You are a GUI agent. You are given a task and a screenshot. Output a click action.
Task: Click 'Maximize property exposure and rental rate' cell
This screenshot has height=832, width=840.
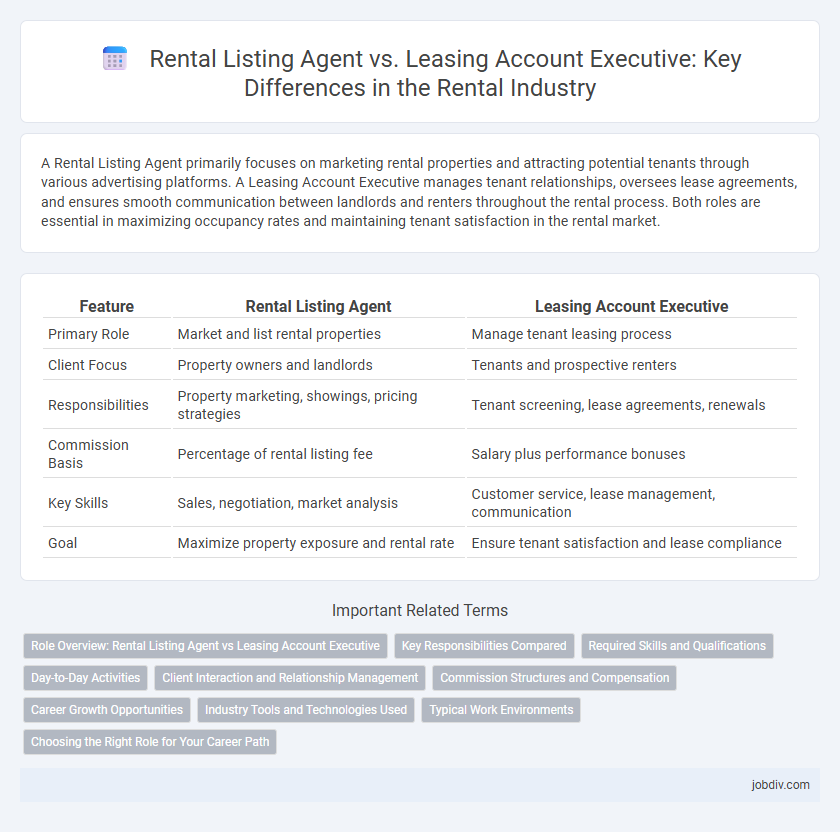point(318,543)
